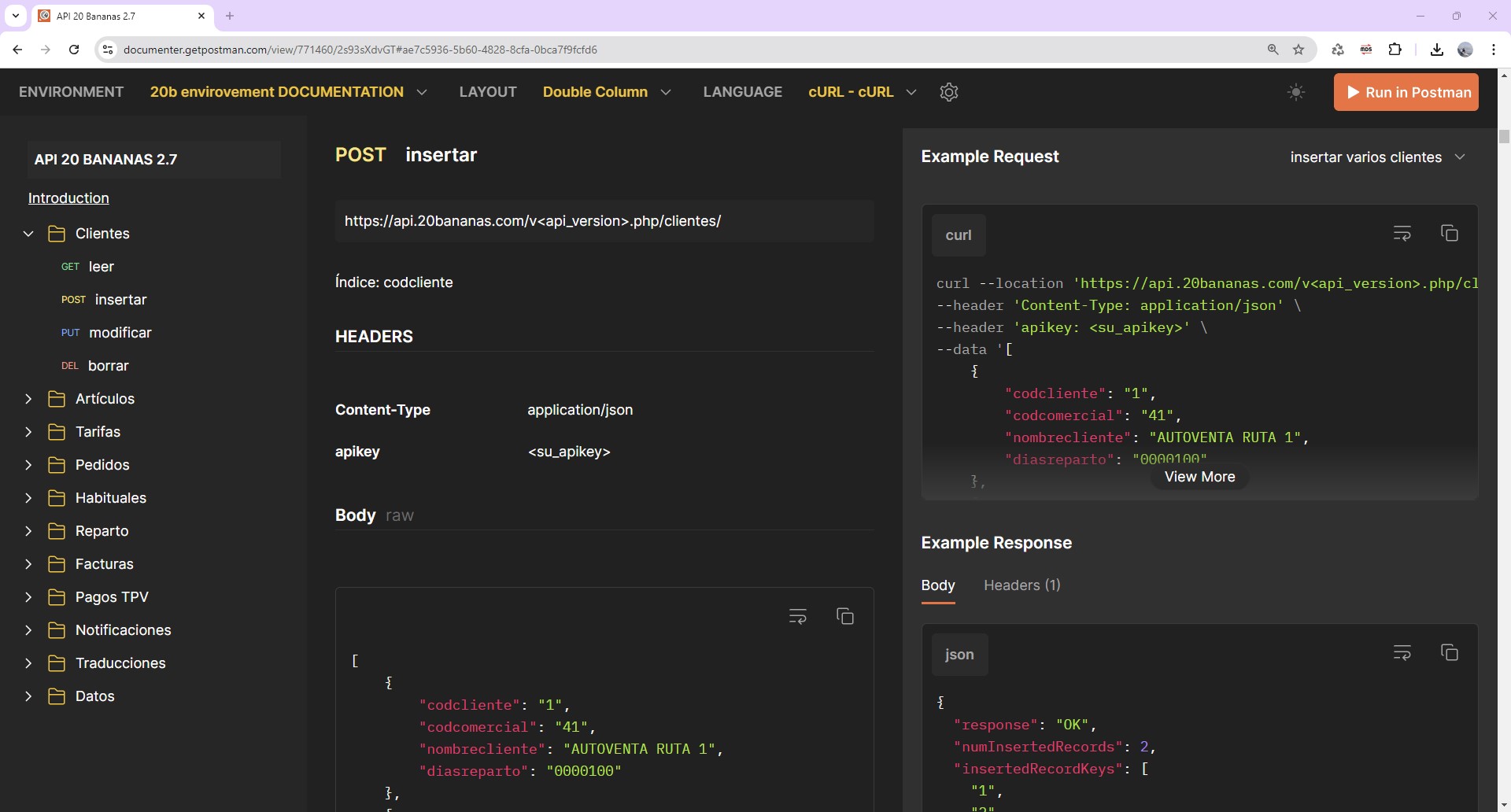Go back in browser
The image size is (1511, 812).
pos(17,50)
